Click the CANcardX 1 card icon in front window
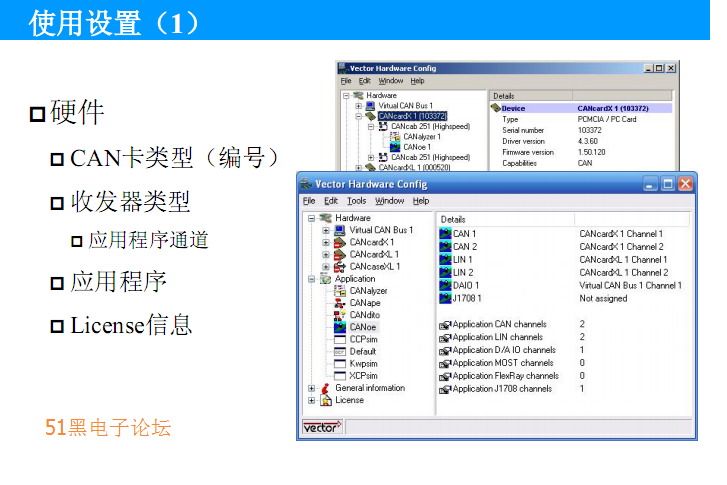 point(340,242)
